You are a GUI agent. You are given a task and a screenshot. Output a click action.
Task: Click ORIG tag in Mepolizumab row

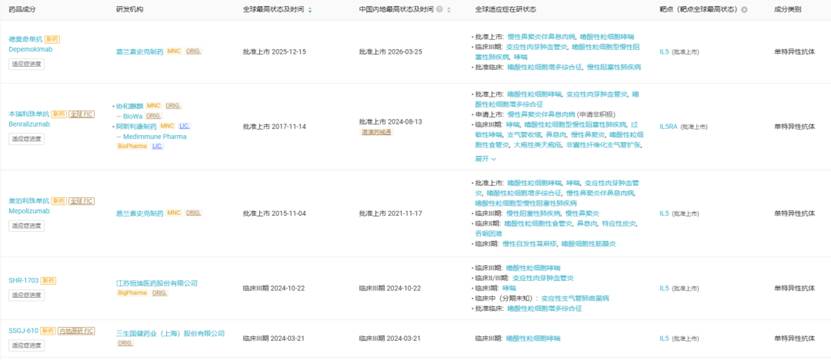click(x=193, y=213)
